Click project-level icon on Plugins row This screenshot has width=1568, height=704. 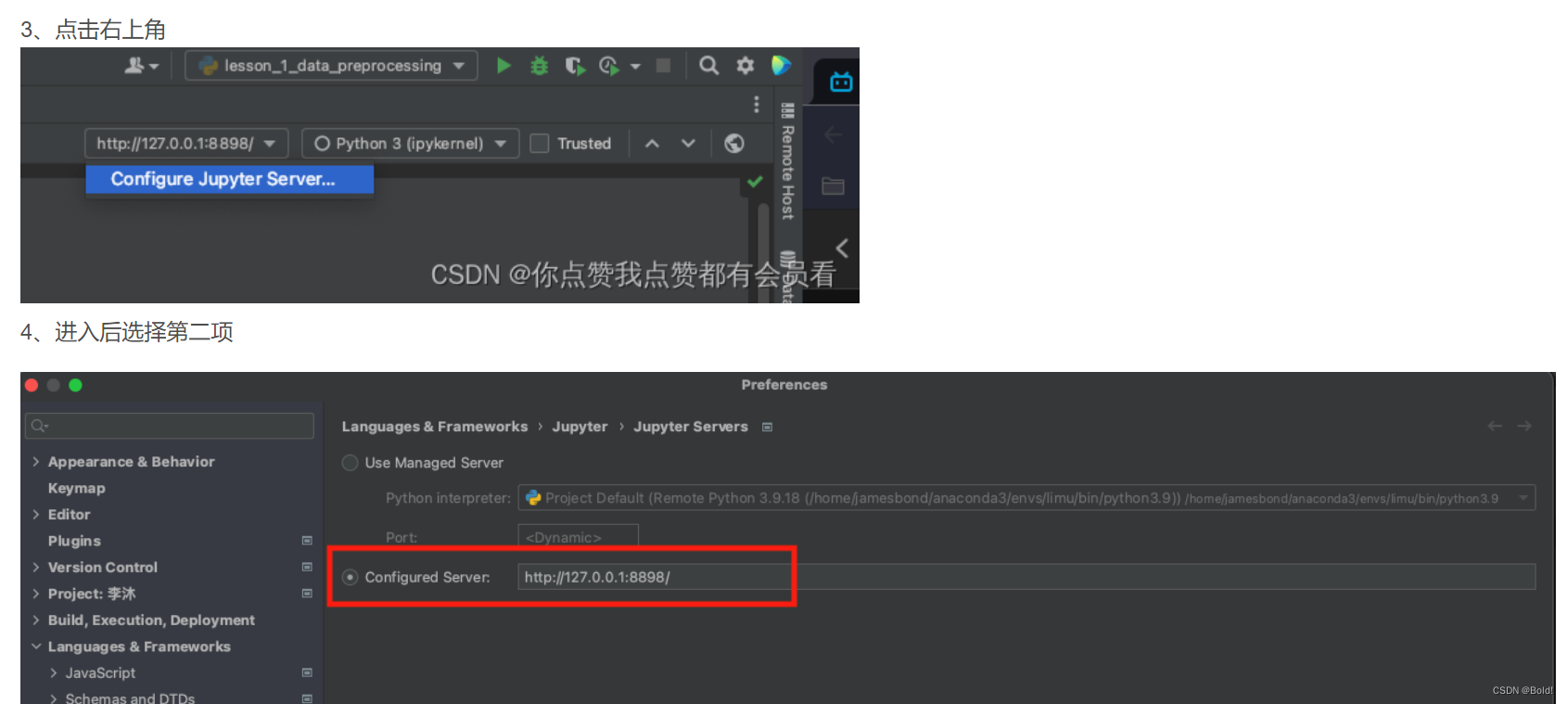(307, 541)
